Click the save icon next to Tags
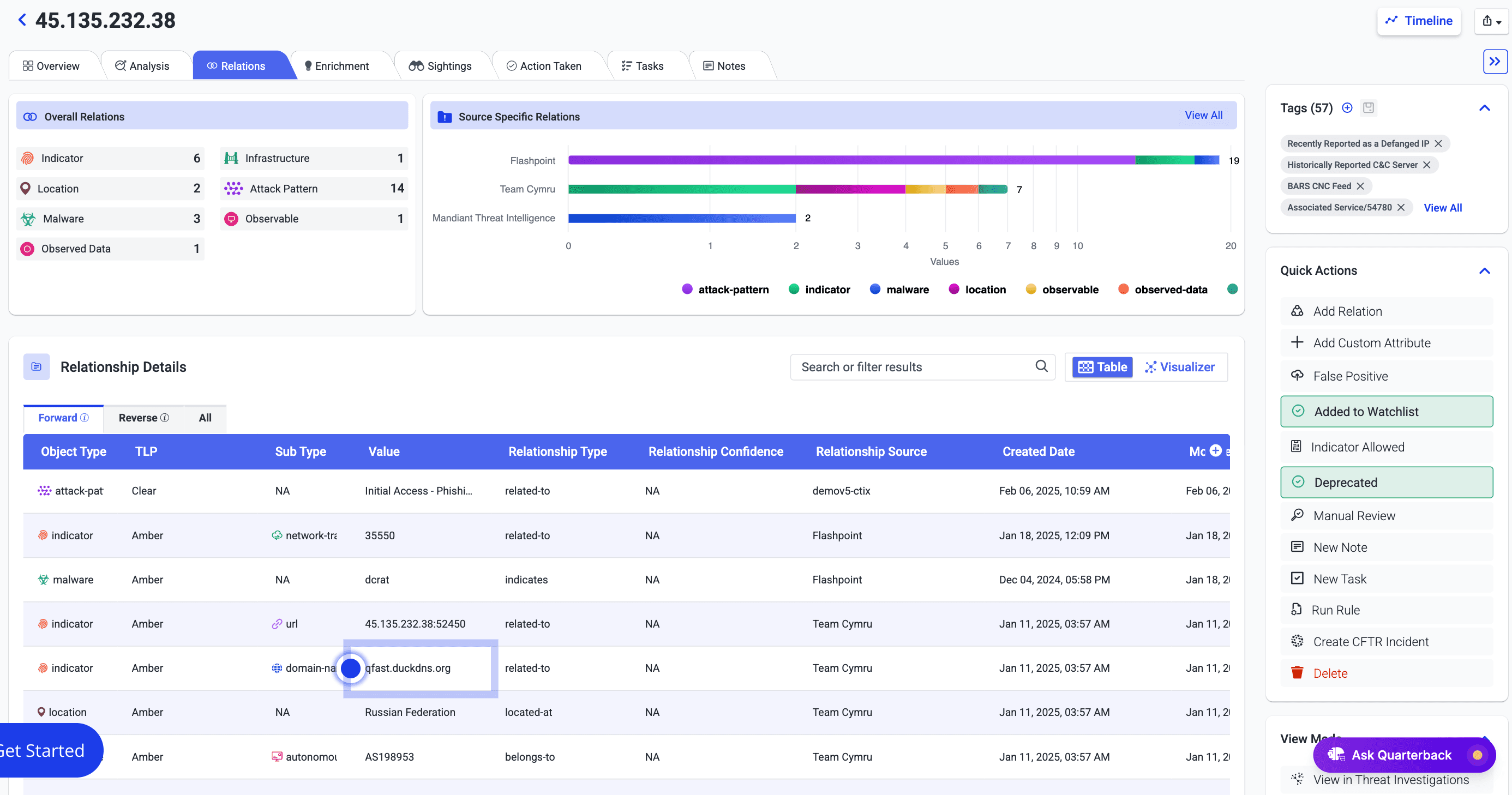This screenshot has width=1512, height=795. pyautogui.click(x=1368, y=107)
